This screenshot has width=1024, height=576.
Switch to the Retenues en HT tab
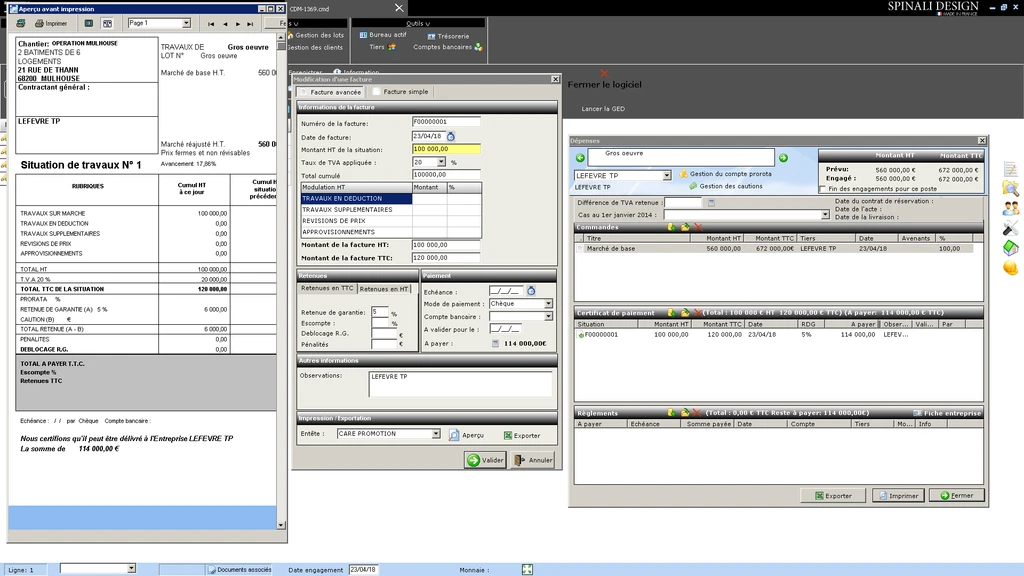(385, 289)
